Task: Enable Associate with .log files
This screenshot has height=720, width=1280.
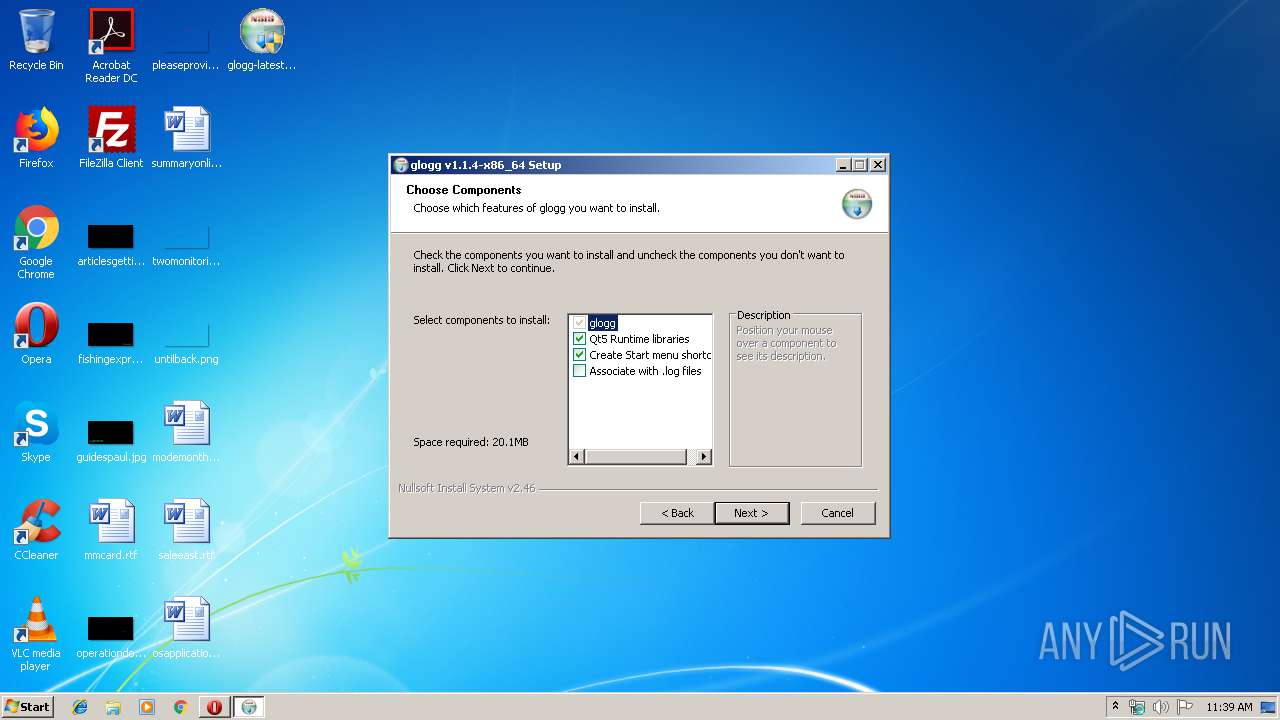Action: (579, 371)
